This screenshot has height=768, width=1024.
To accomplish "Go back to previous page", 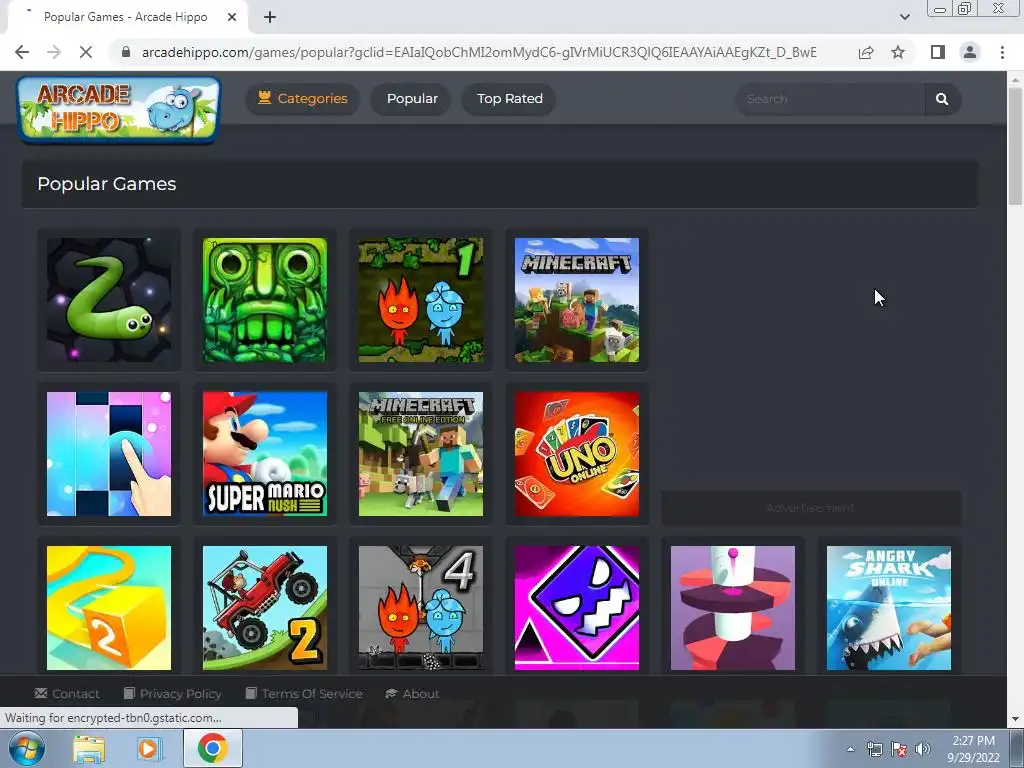I will click(22, 52).
